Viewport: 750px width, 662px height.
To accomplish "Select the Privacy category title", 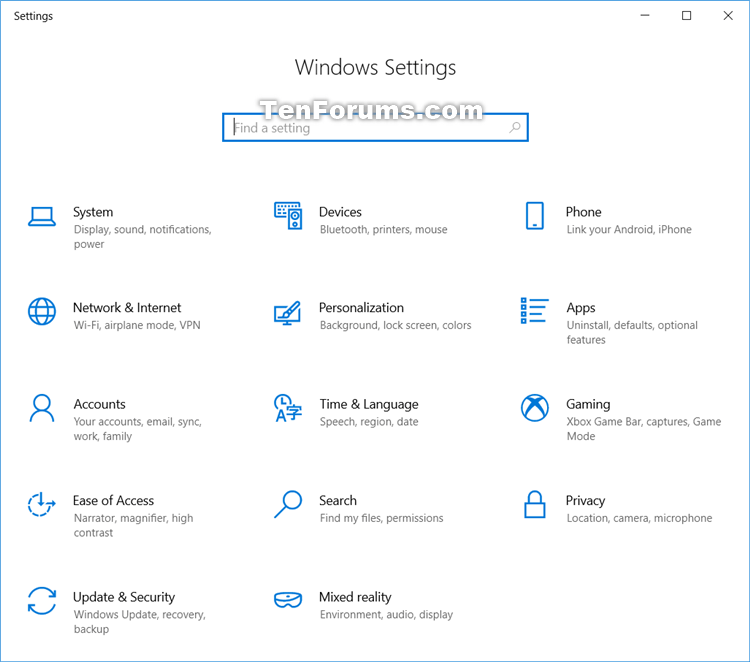I will click(585, 501).
